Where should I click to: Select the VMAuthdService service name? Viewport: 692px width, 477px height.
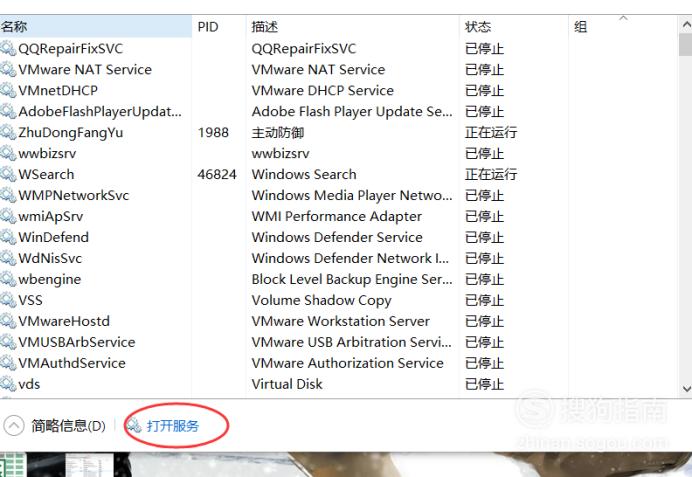[x=72, y=363]
